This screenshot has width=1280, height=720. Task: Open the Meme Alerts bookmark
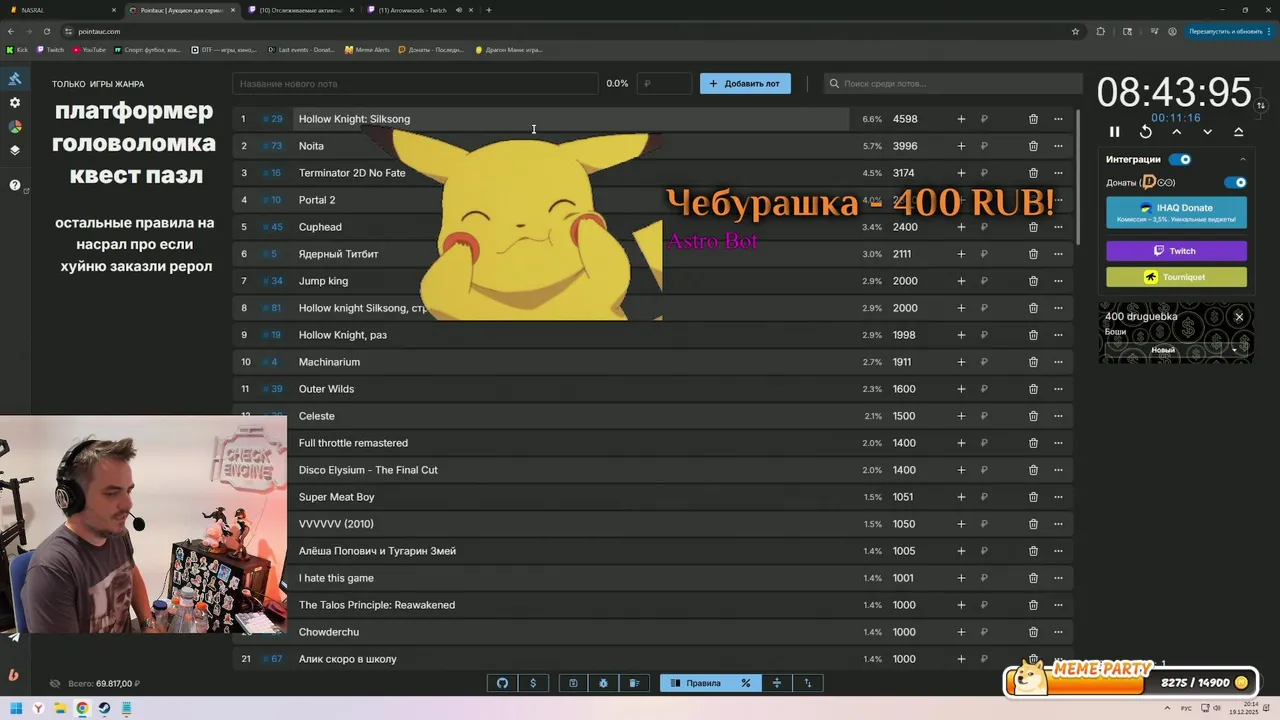pos(367,49)
